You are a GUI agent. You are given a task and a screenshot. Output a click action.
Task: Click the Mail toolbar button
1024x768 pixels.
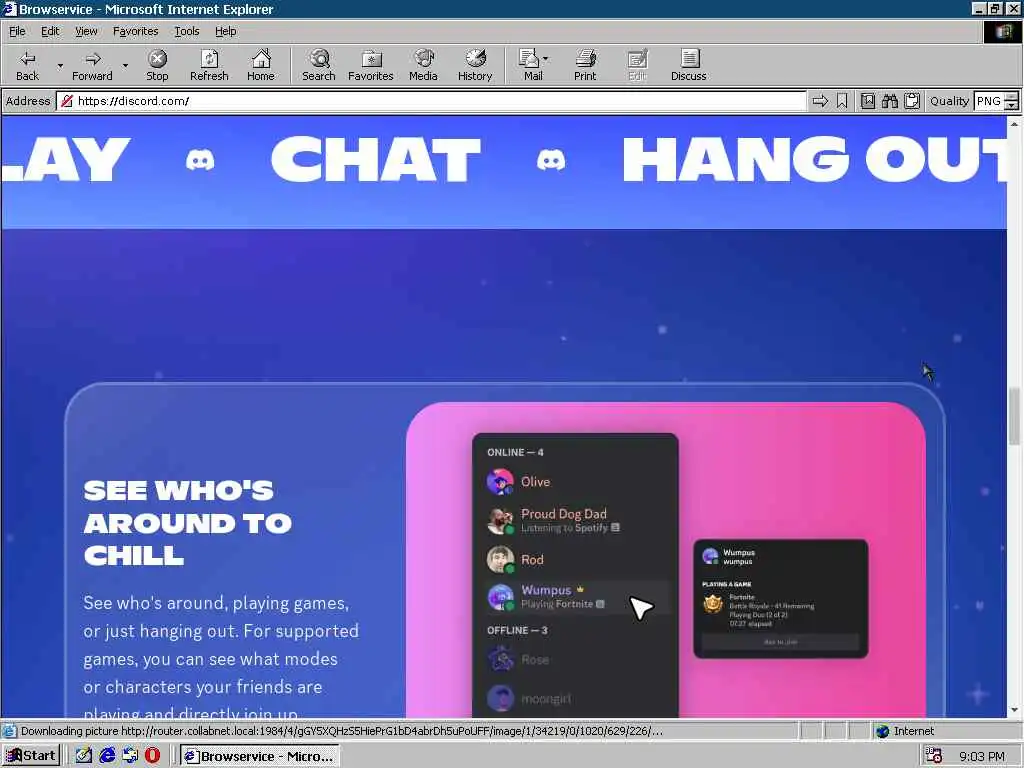(x=532, y=65)
